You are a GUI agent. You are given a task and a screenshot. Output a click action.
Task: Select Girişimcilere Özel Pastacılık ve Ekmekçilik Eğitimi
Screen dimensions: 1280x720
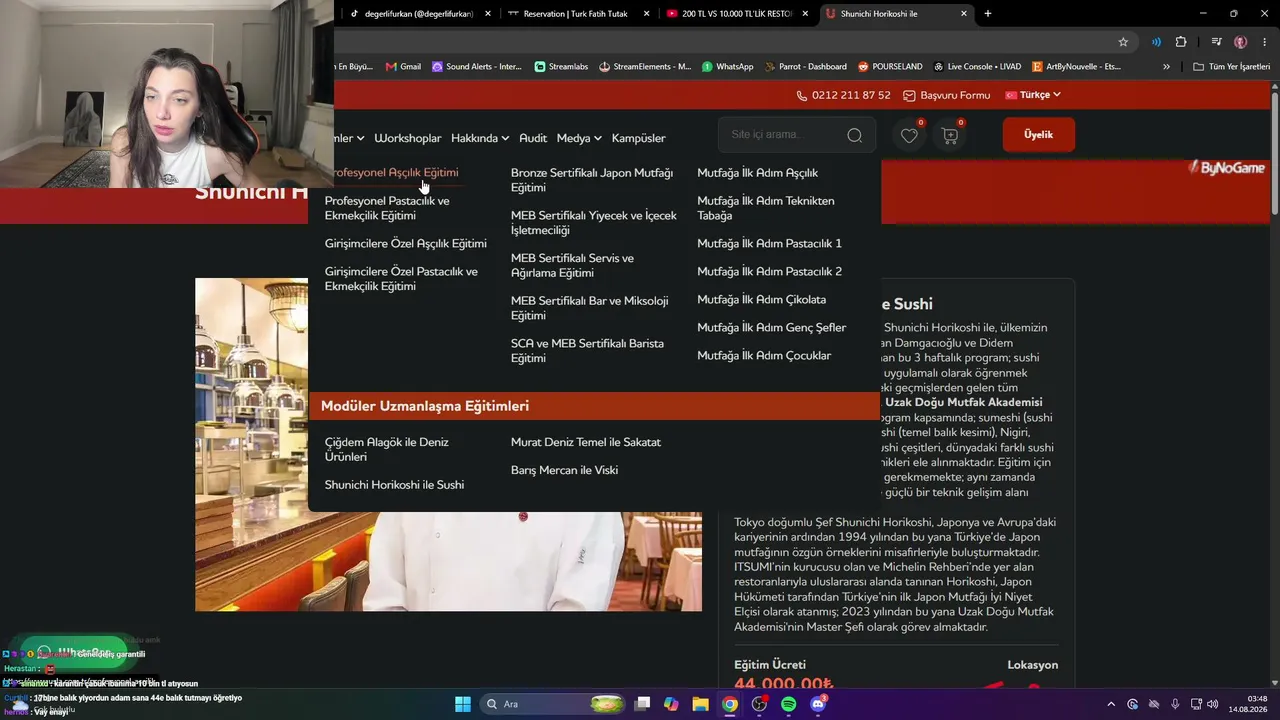(401, 279)
